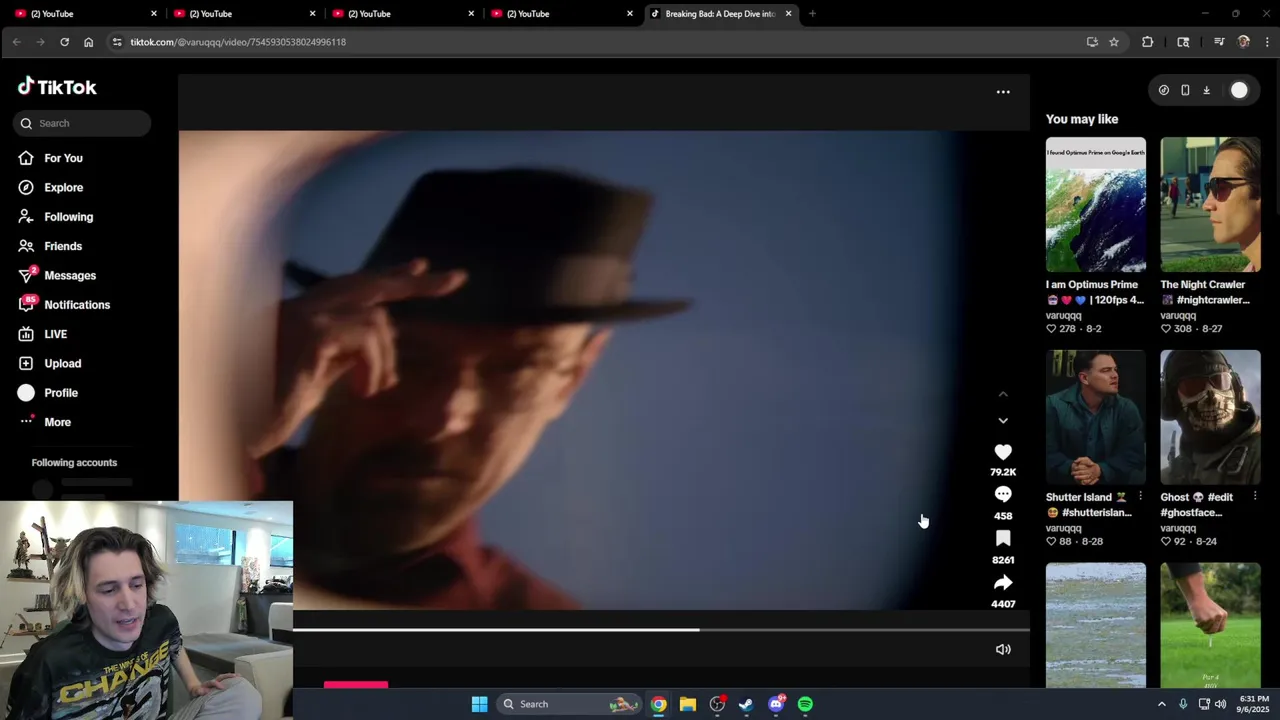Open the get app phone icon

pyautogui.click(x=1185, y=90)
